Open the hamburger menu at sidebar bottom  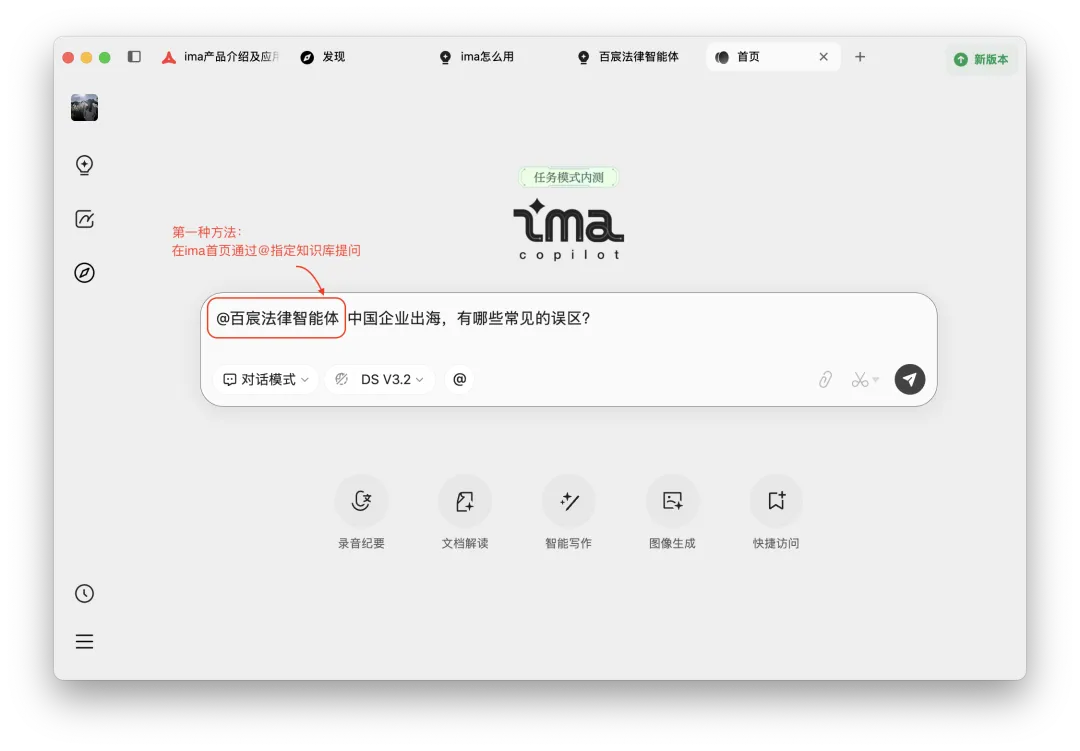click(84, 641)
